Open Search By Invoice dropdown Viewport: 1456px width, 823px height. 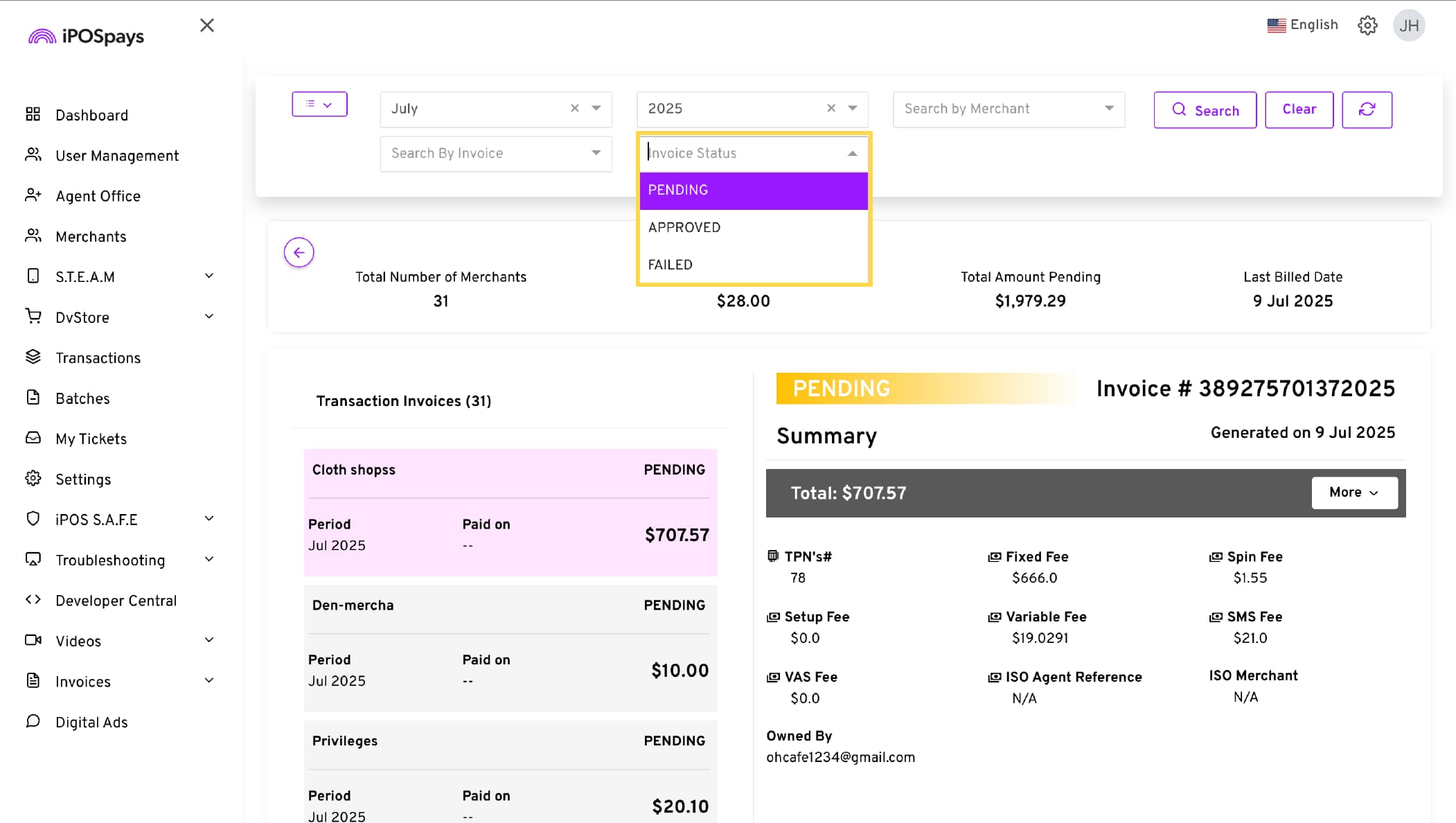click(495, 153)
